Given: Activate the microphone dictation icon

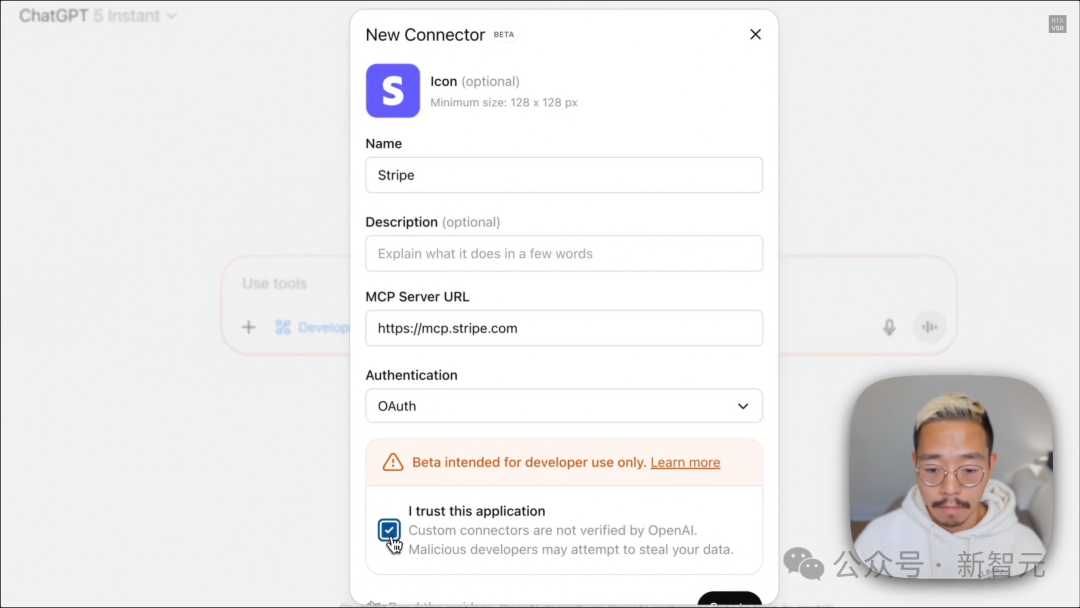Looking at the screenshot, I should click(889, 327).
